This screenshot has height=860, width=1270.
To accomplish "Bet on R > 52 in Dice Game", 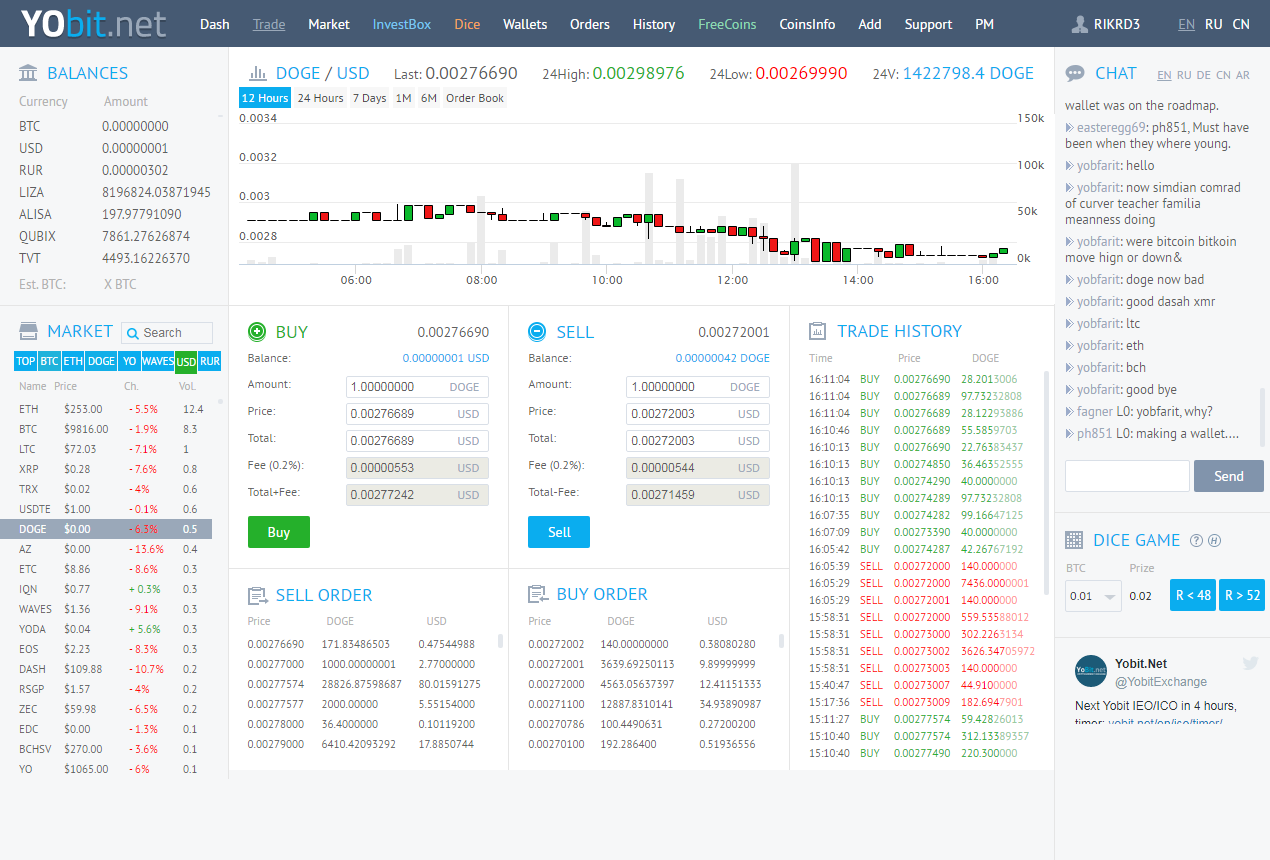I will point(1242,595).
